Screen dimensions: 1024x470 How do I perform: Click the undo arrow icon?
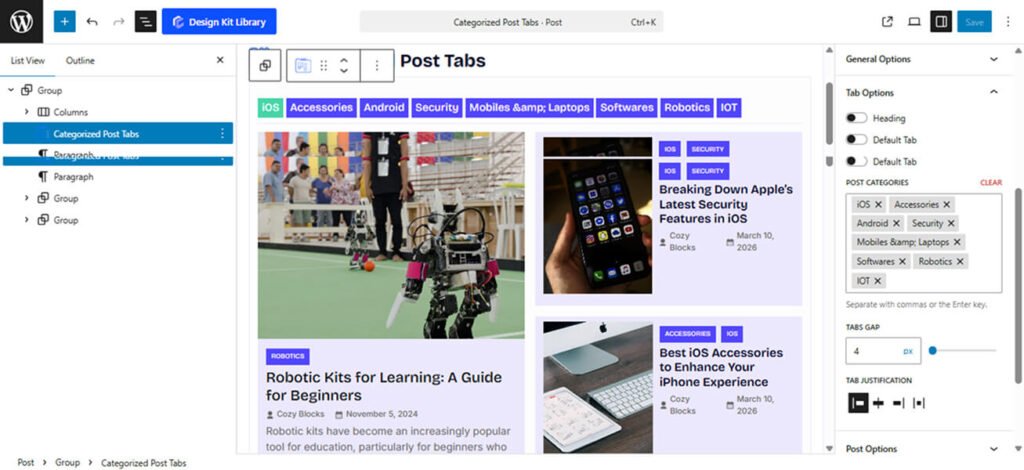92,22
